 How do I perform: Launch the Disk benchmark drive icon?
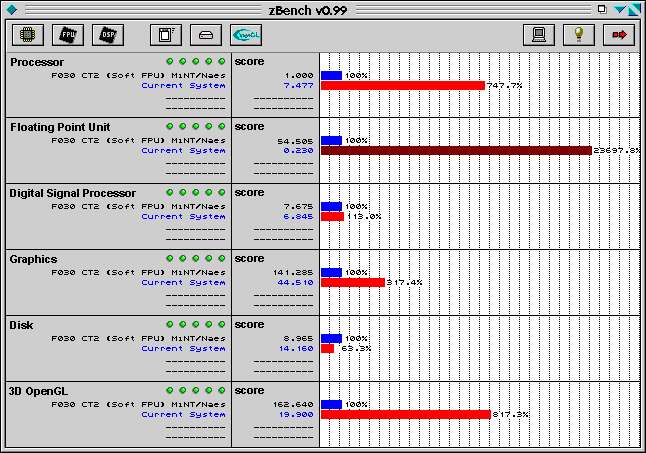tap(206, 34)
